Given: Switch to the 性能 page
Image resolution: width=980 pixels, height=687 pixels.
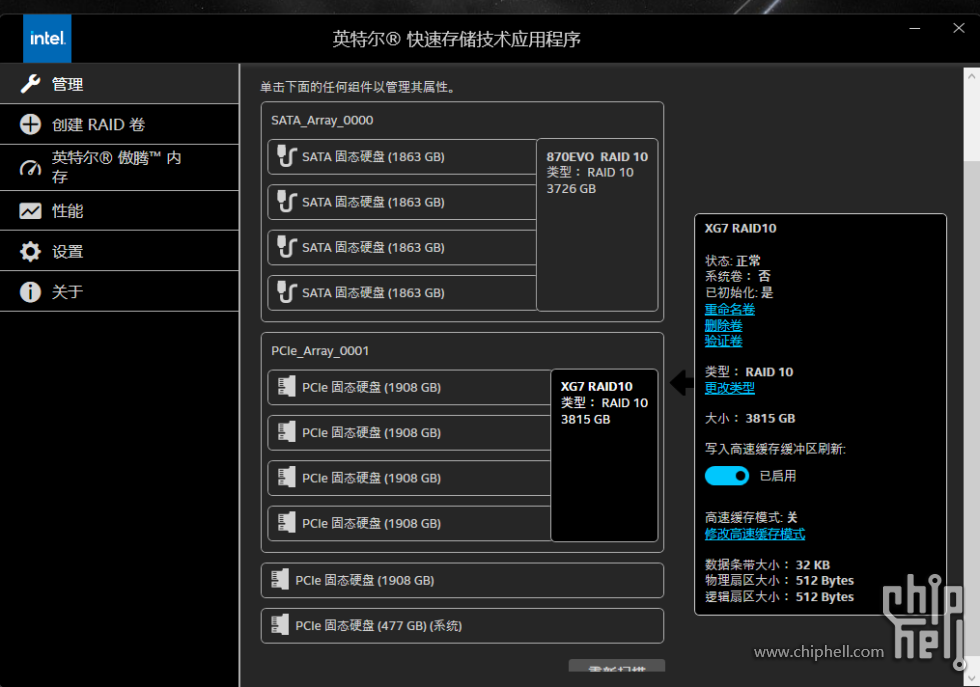Looking at the screenshot, I should (x=119, y=211).
